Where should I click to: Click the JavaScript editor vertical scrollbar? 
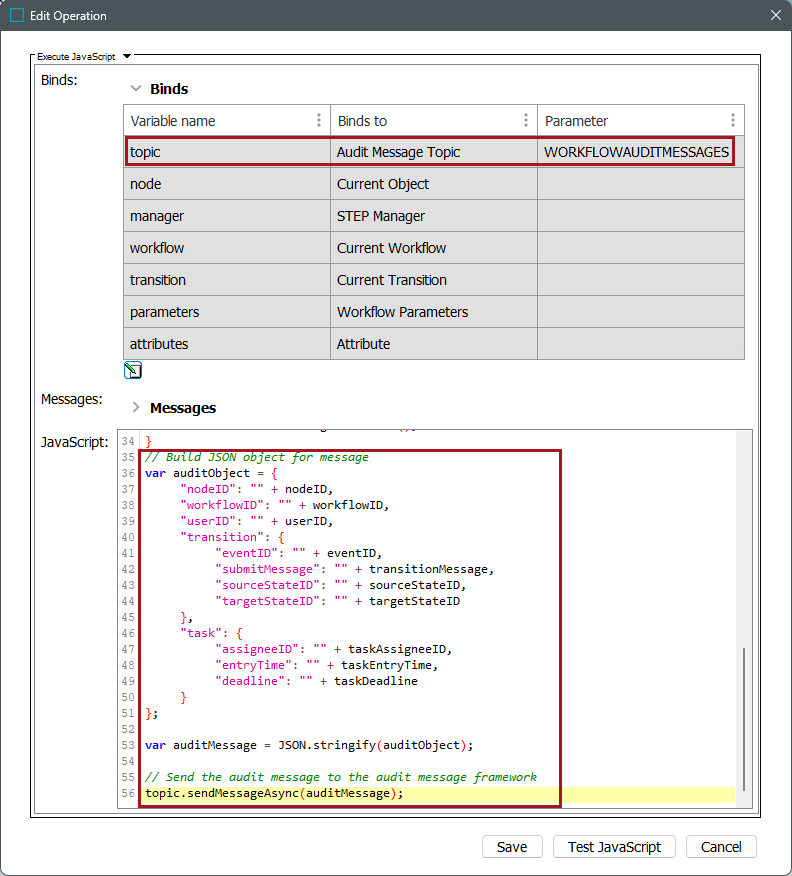coord(742,718)
